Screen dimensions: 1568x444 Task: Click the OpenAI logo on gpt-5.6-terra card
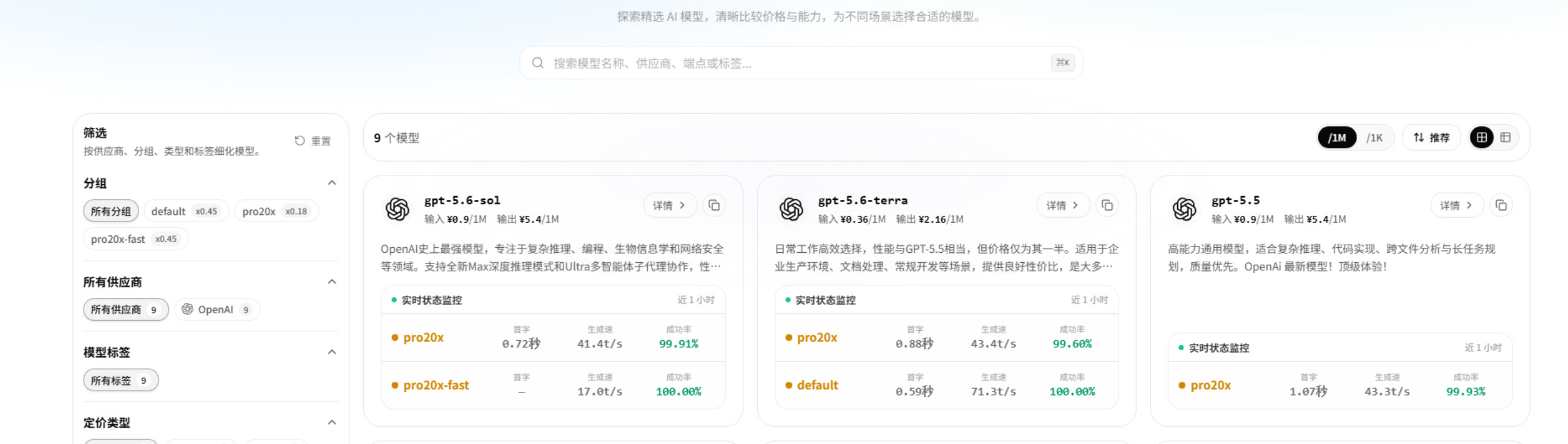click(791, 209)
